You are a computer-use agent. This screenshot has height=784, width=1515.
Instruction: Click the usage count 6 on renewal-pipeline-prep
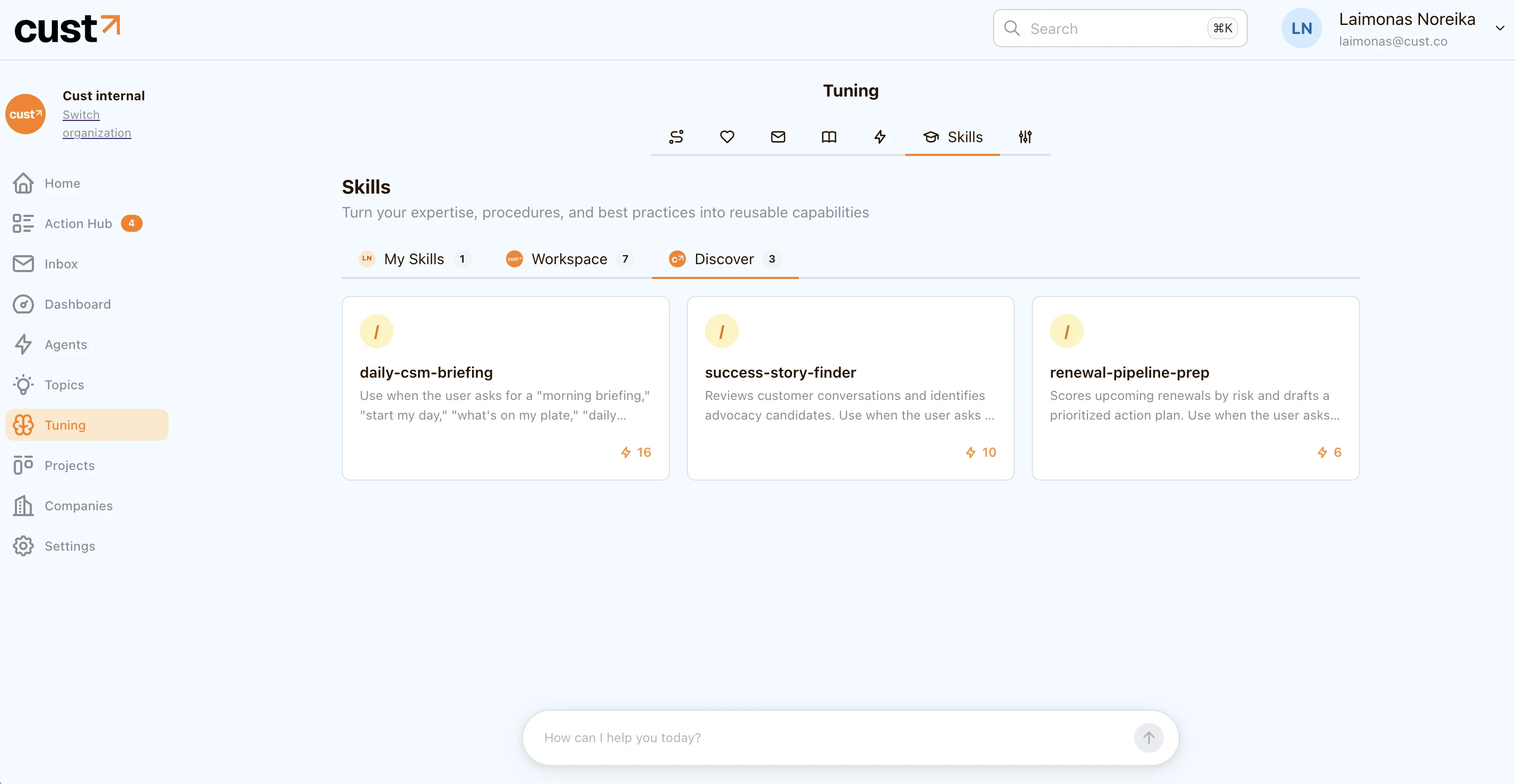click(1330, 452)
